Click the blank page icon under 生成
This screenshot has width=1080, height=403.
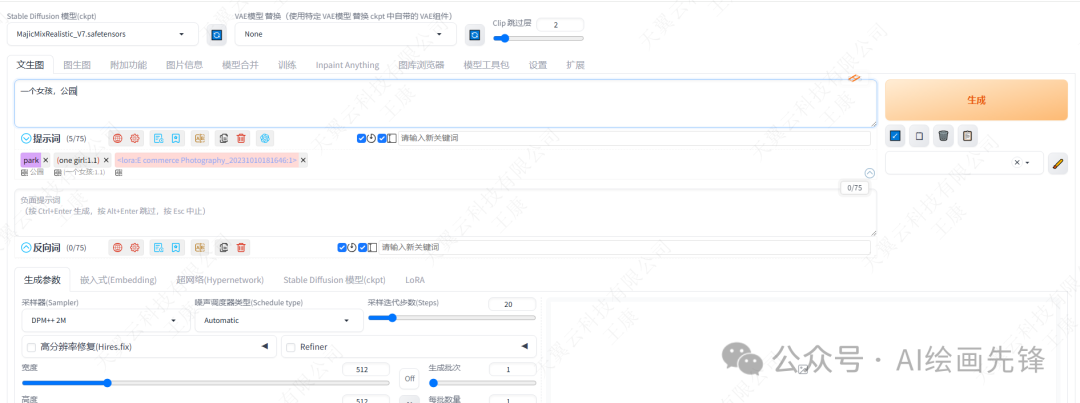(919, 136)
